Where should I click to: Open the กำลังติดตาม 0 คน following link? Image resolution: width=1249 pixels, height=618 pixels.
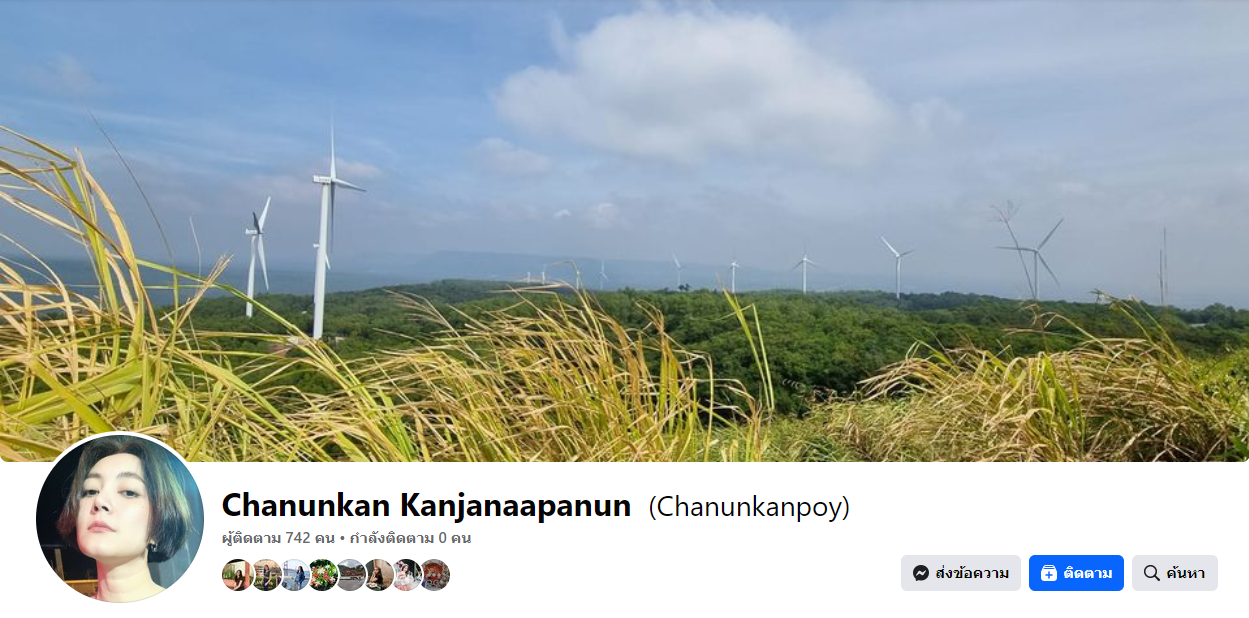(x=410, y=538)
